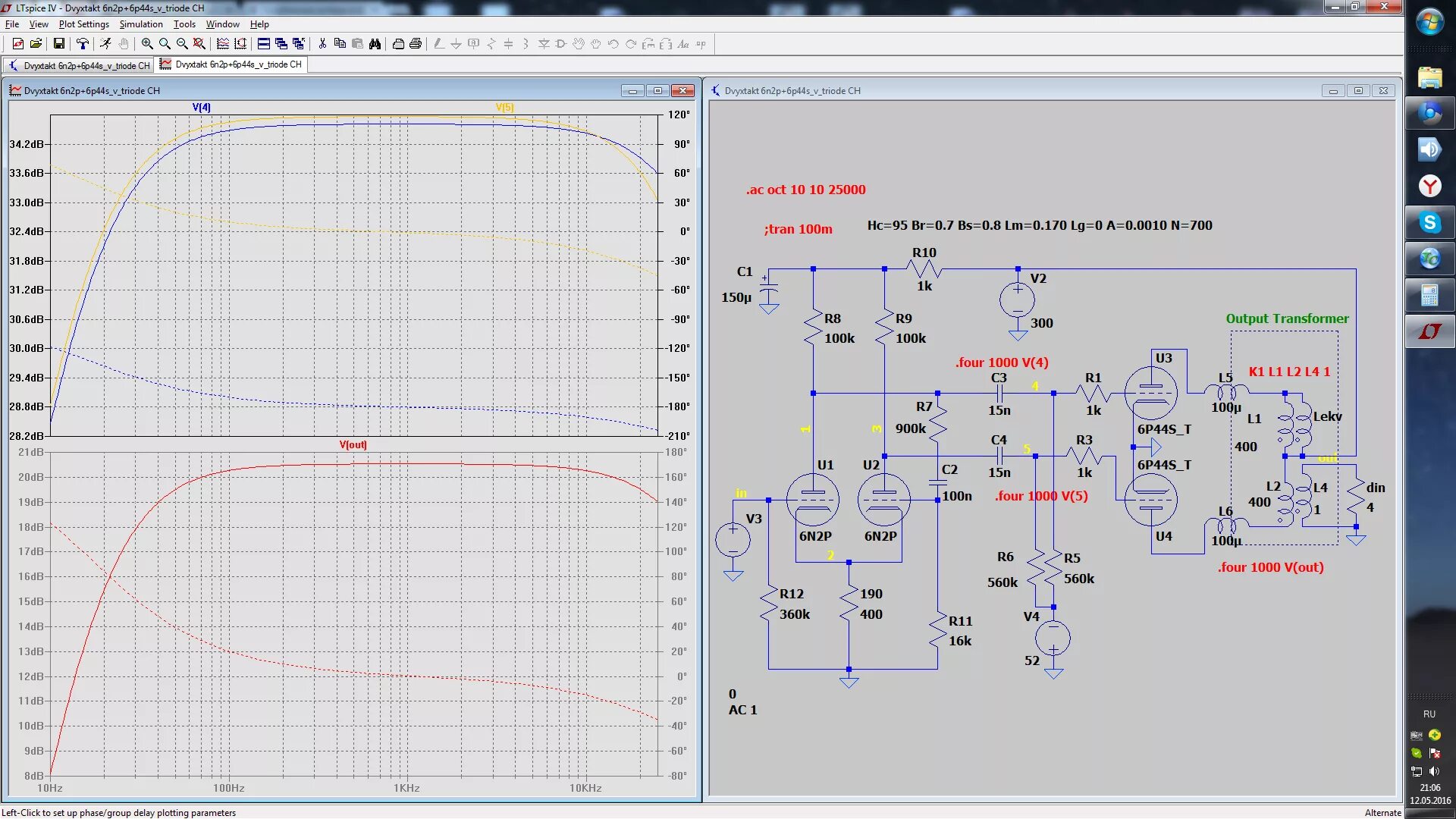Image resolution: width=1456 pixels, height=819 pixels.
Task: Switch to the waveform plot tab
Action: [231, 64]
